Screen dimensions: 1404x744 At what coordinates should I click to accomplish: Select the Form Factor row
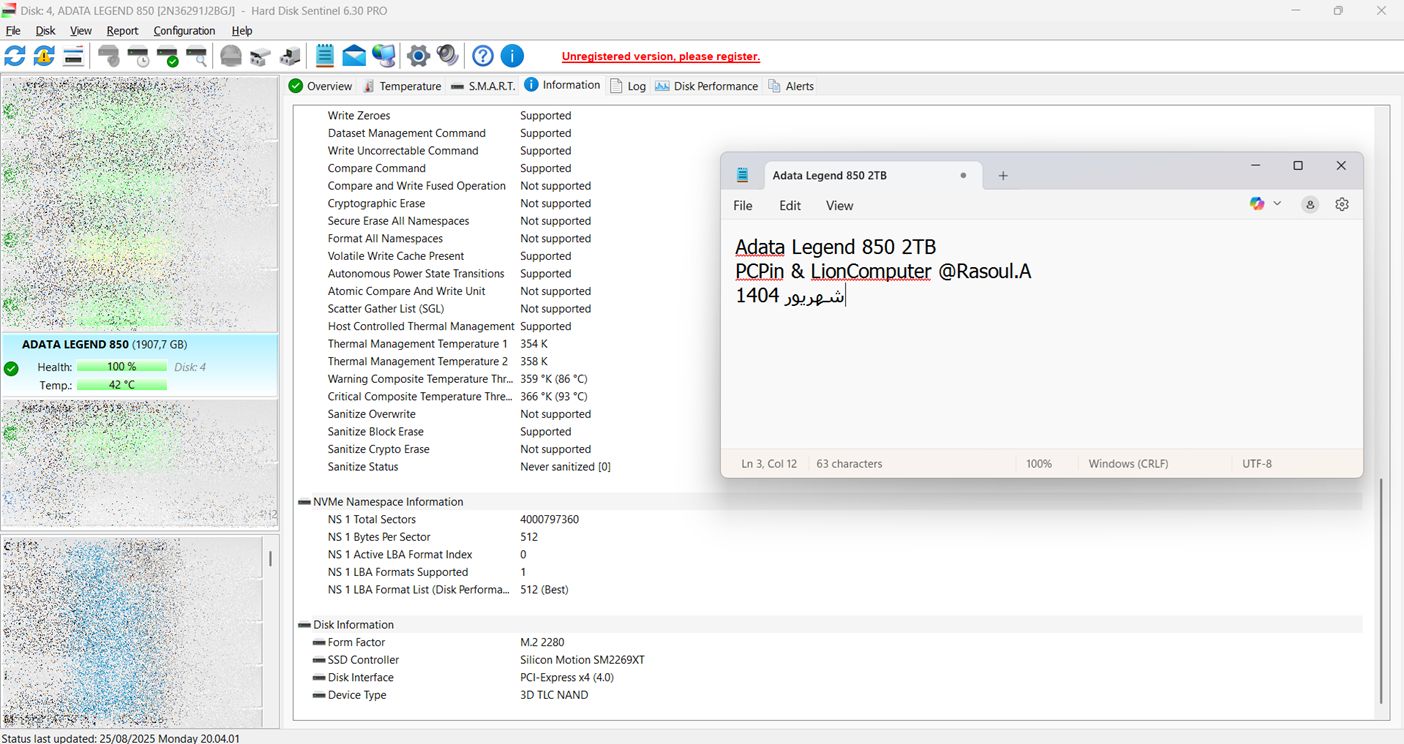838,643
